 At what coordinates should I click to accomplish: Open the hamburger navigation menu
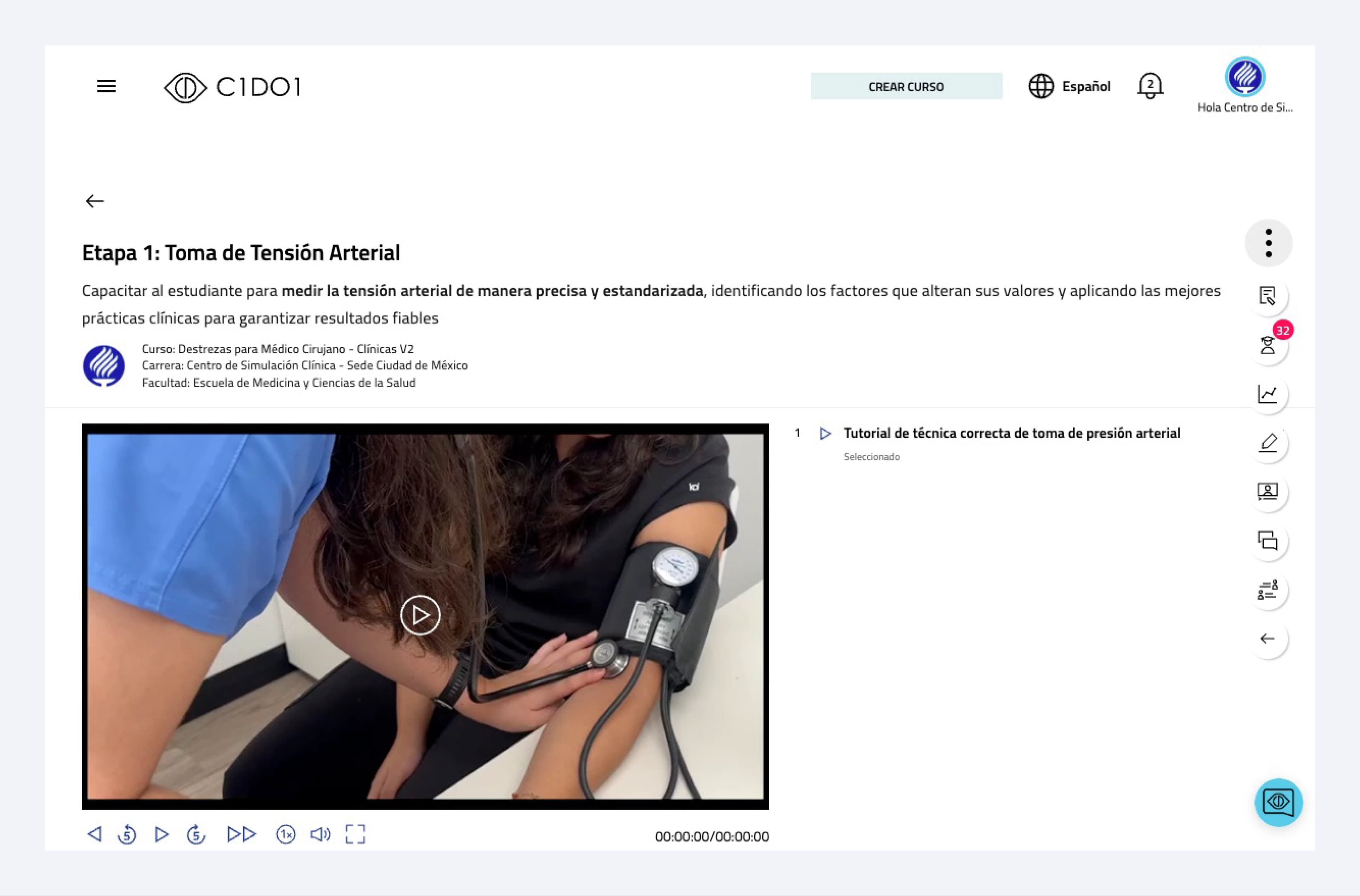[x=106, y=86]
